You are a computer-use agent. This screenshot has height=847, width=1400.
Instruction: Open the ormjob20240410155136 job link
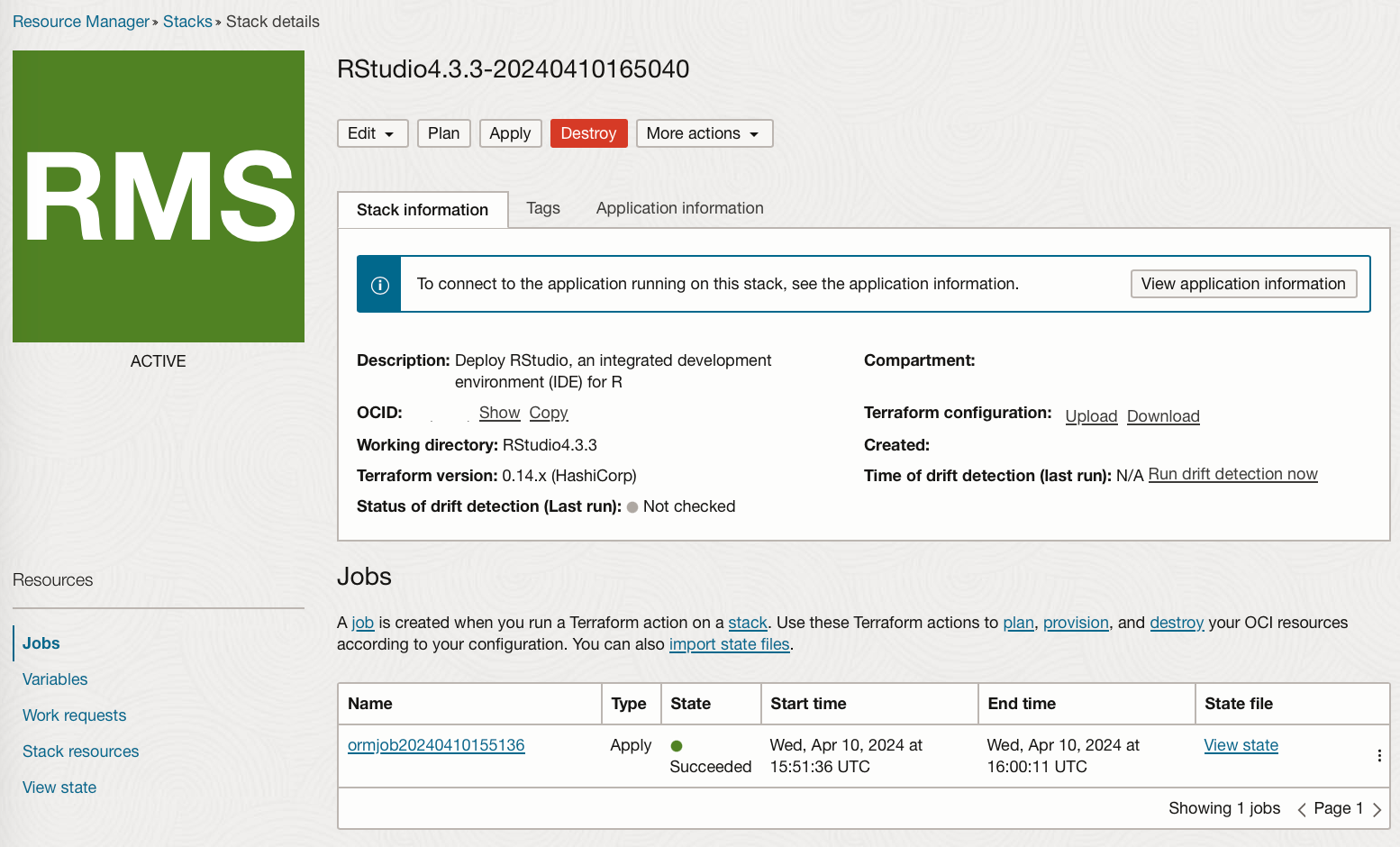click(436, 745)
